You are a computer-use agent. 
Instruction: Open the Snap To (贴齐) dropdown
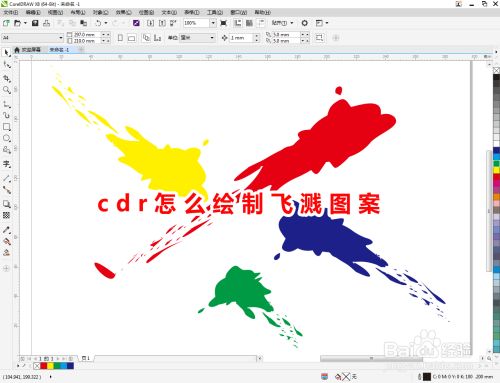[x=282, y=23]
